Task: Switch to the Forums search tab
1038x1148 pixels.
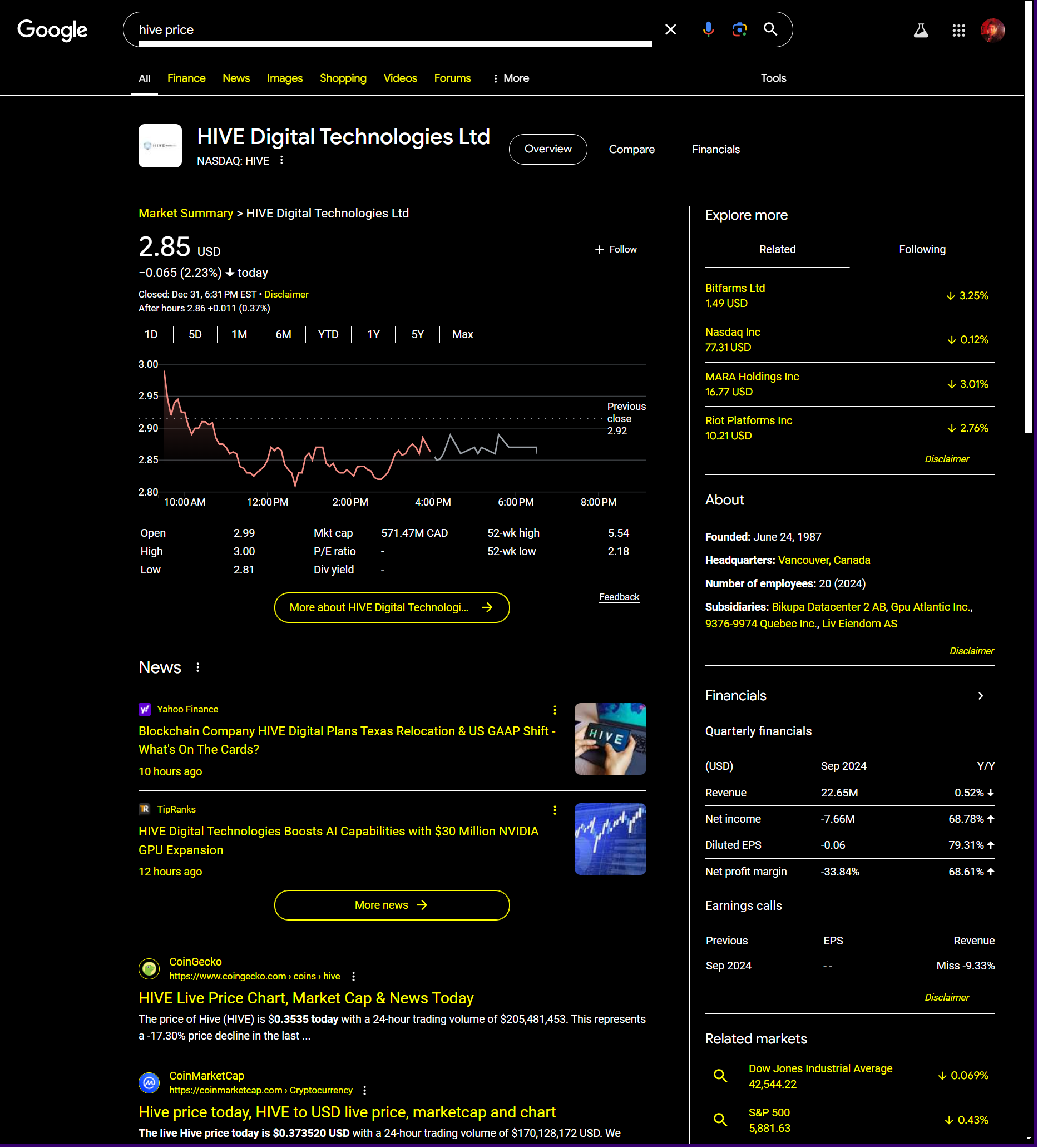Action: pos(453,78)
